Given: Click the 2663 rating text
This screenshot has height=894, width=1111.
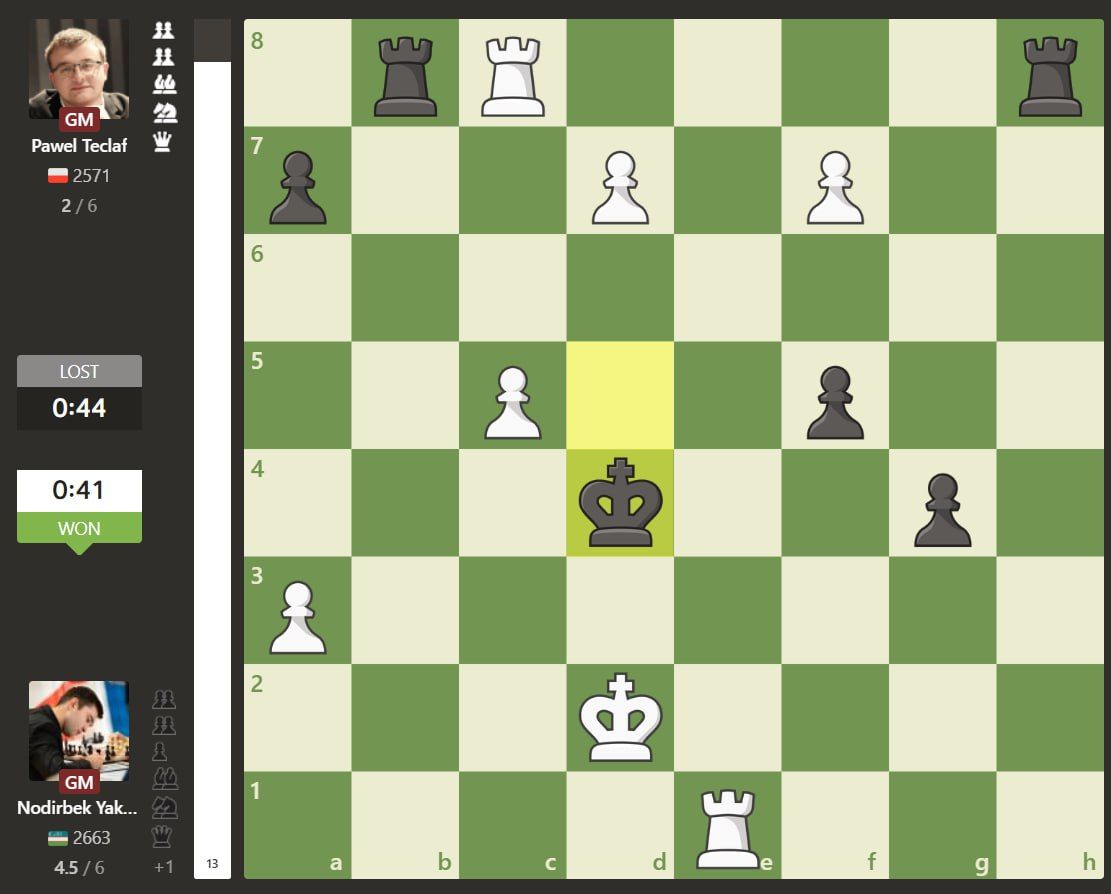Looking at the screenshot, I should pyautogui.click(x=91, y=838).
